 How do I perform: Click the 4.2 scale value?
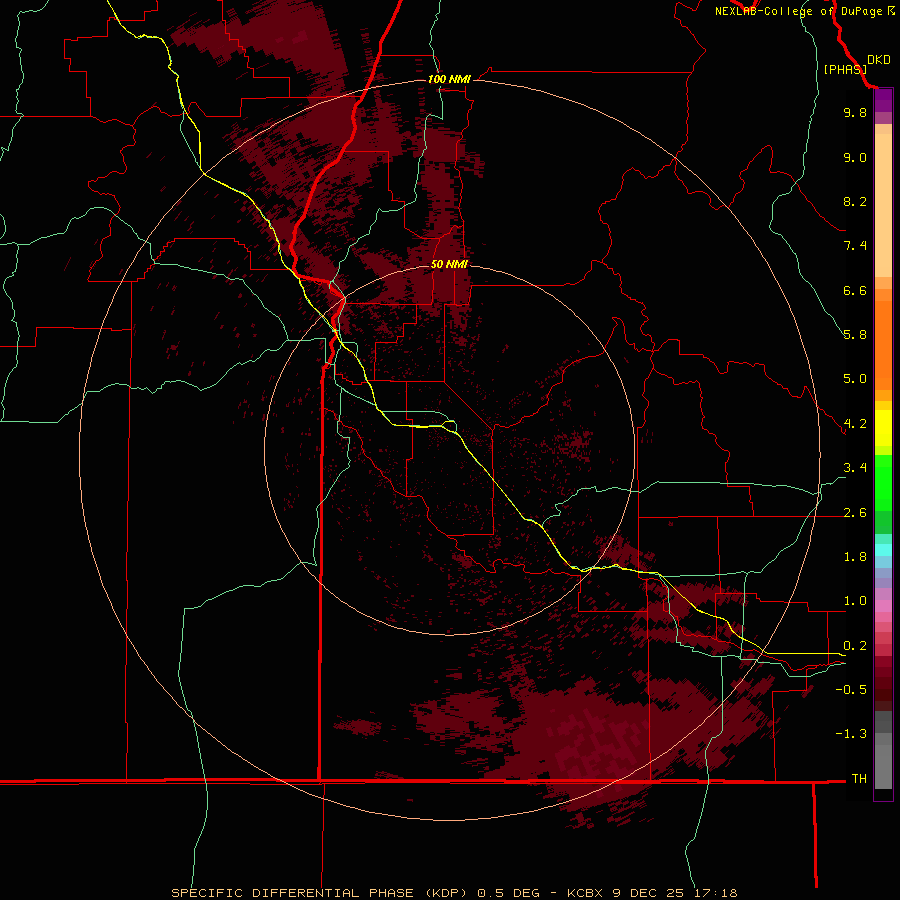point(855,424)
